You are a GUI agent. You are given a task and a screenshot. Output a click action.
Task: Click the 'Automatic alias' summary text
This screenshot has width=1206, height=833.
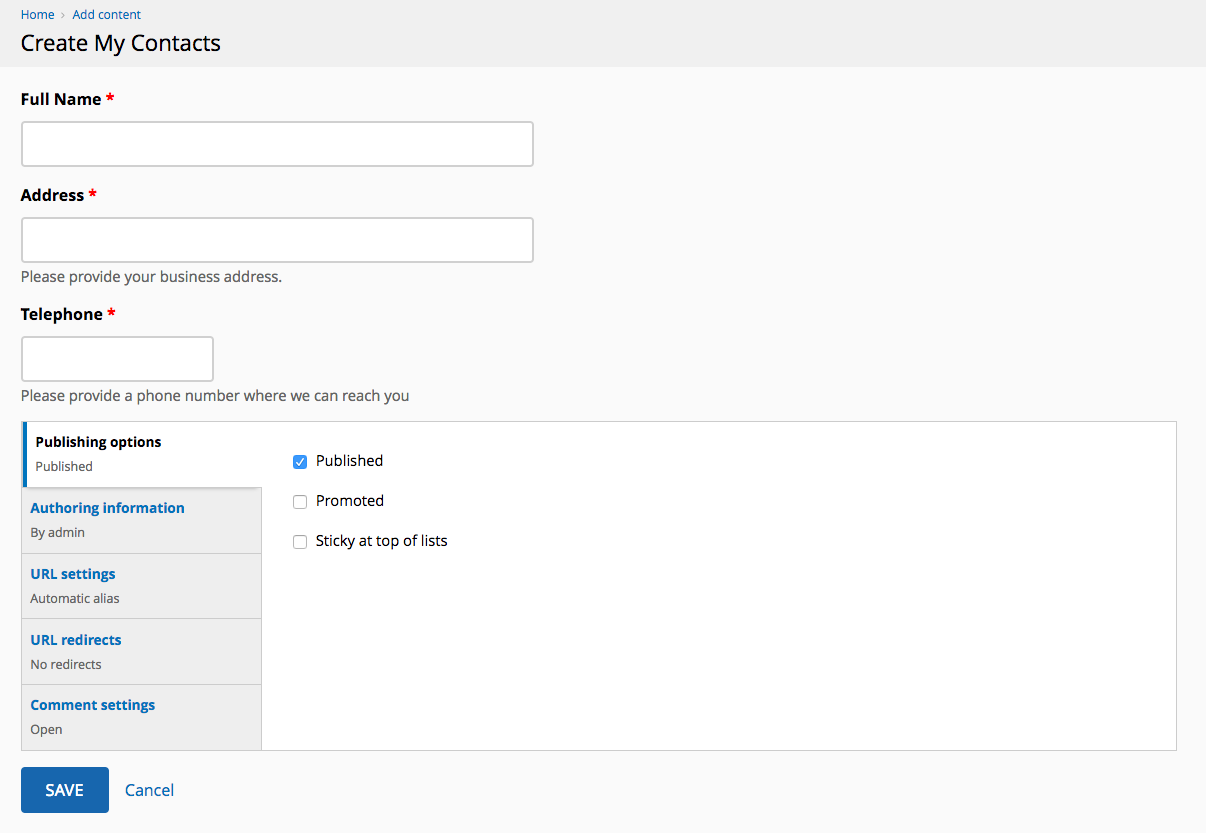(75, 599)
